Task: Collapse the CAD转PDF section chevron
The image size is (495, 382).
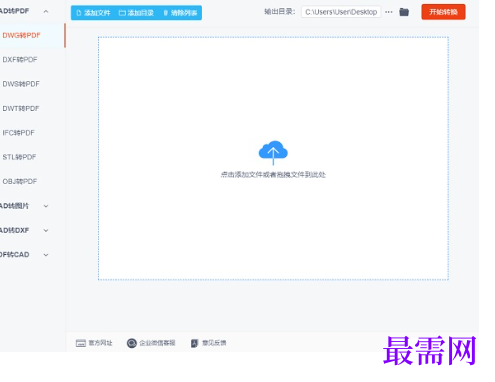Action: coord(46,11)
